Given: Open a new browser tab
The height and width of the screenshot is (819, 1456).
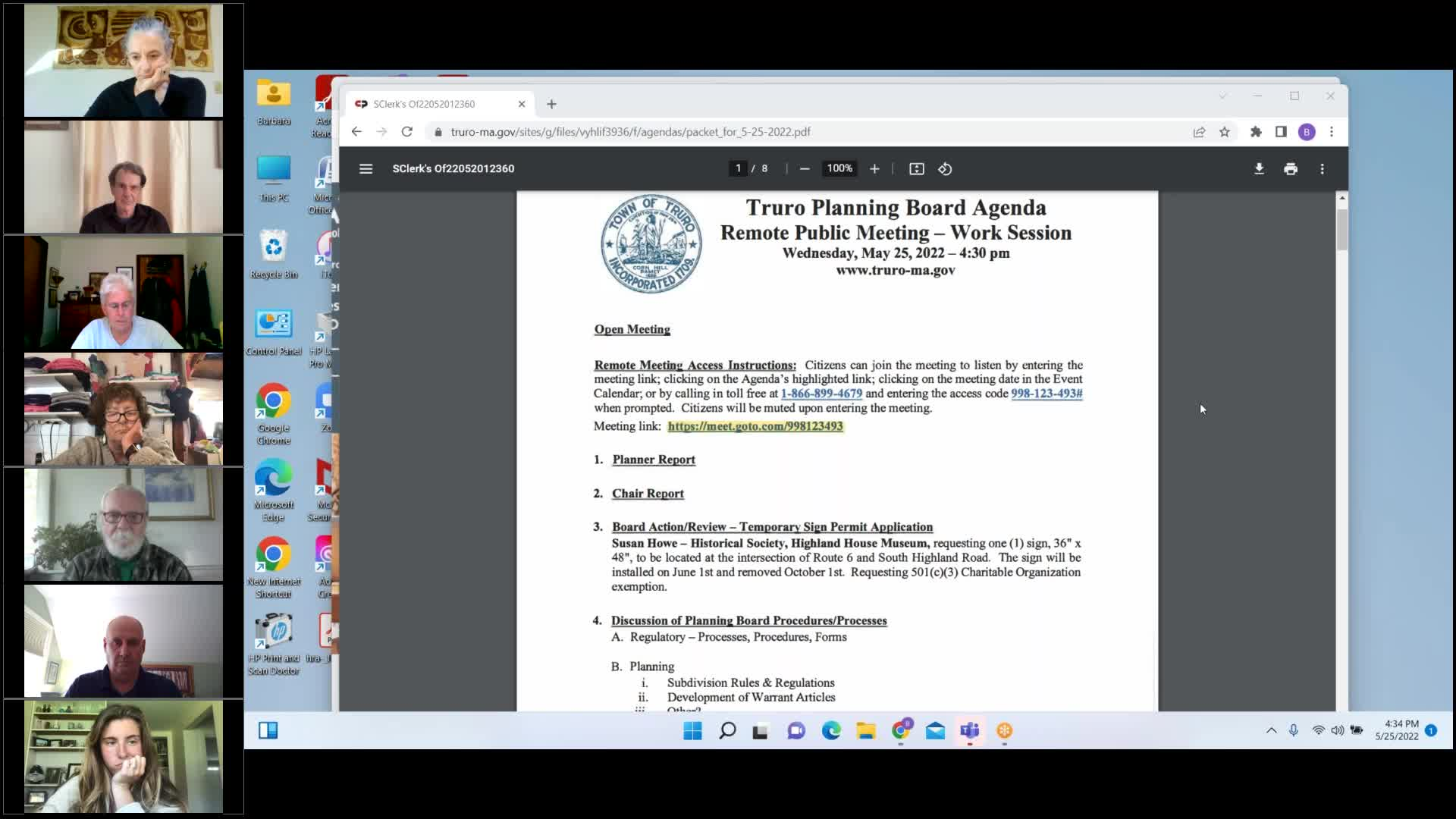Looking at the screenshot, I should pyautogui.click(x=551, y=104).
